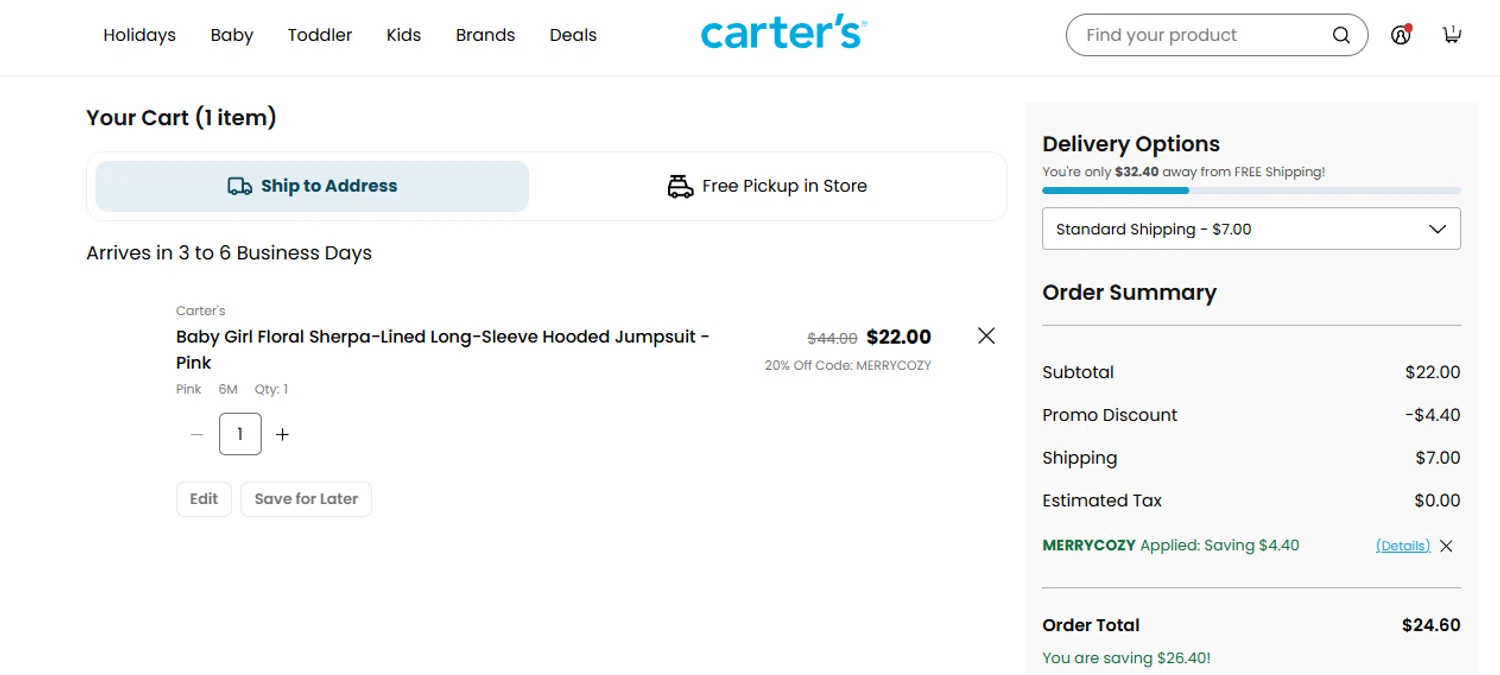This screenshot has height=675, width=1500.
Task: Remove jumpsuit item with X icon
Action: click(986, 336)
